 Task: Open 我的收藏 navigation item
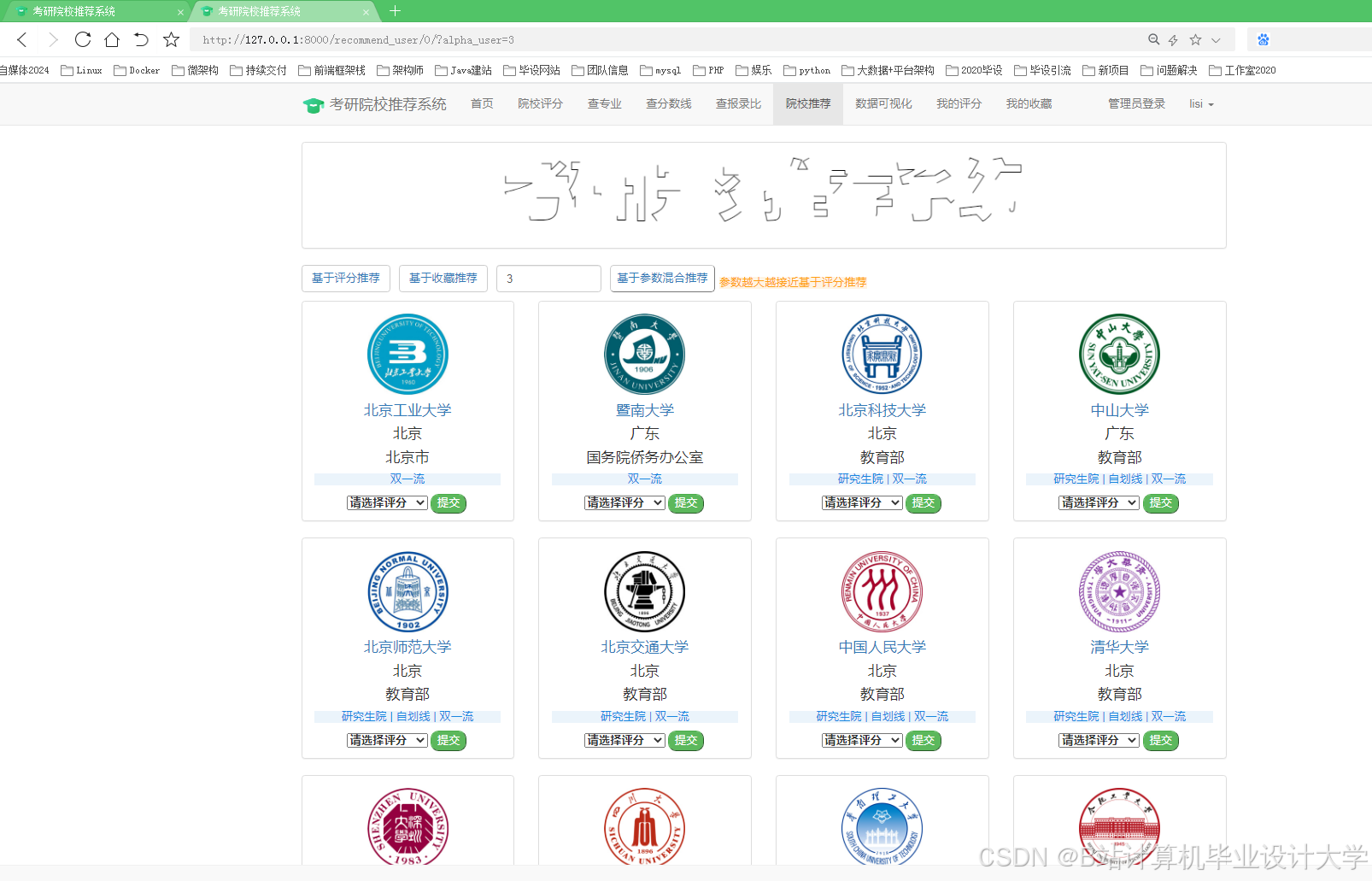pyautogui.click(x=1029, y=103)
